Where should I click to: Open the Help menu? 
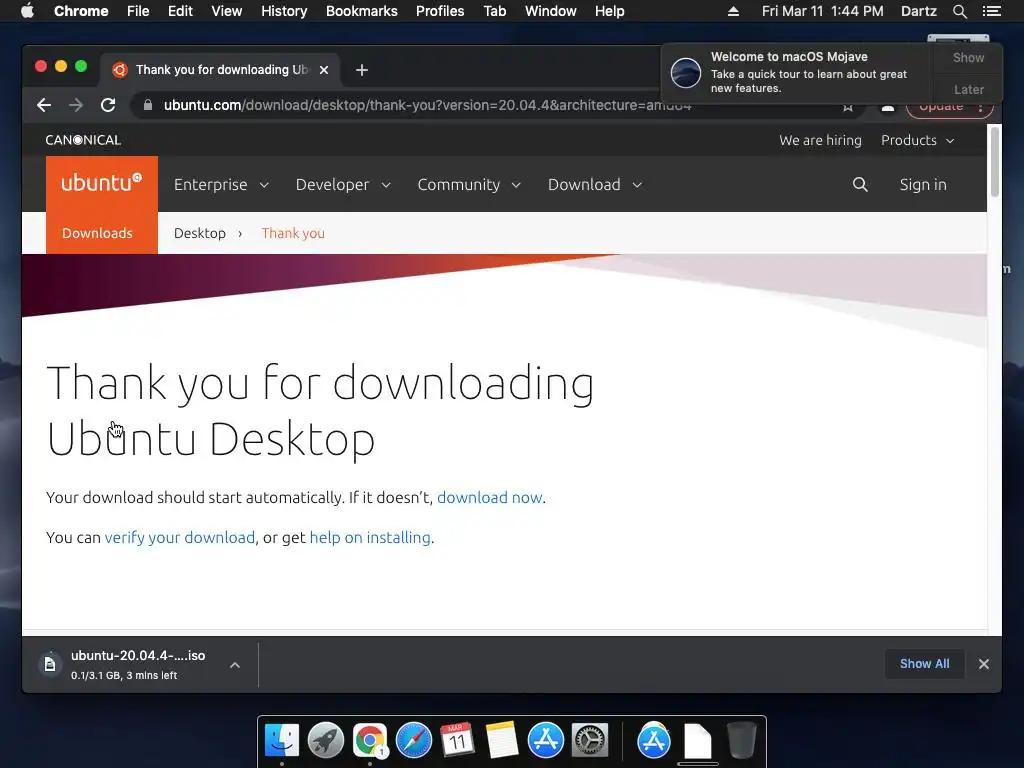609,11
